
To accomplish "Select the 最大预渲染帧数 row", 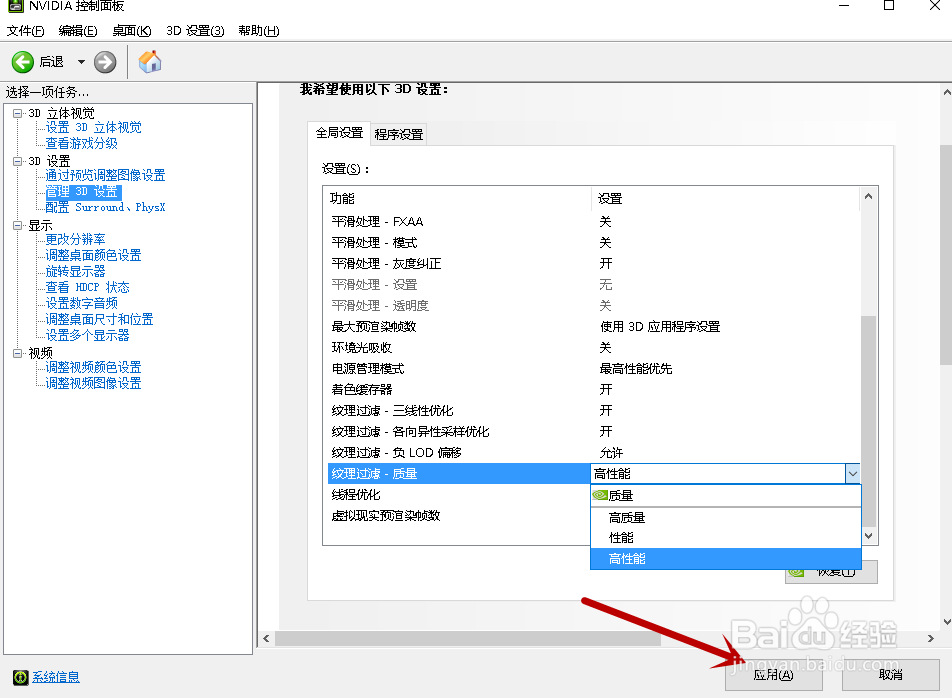I will pyautogui.click(x=593, y=327).
